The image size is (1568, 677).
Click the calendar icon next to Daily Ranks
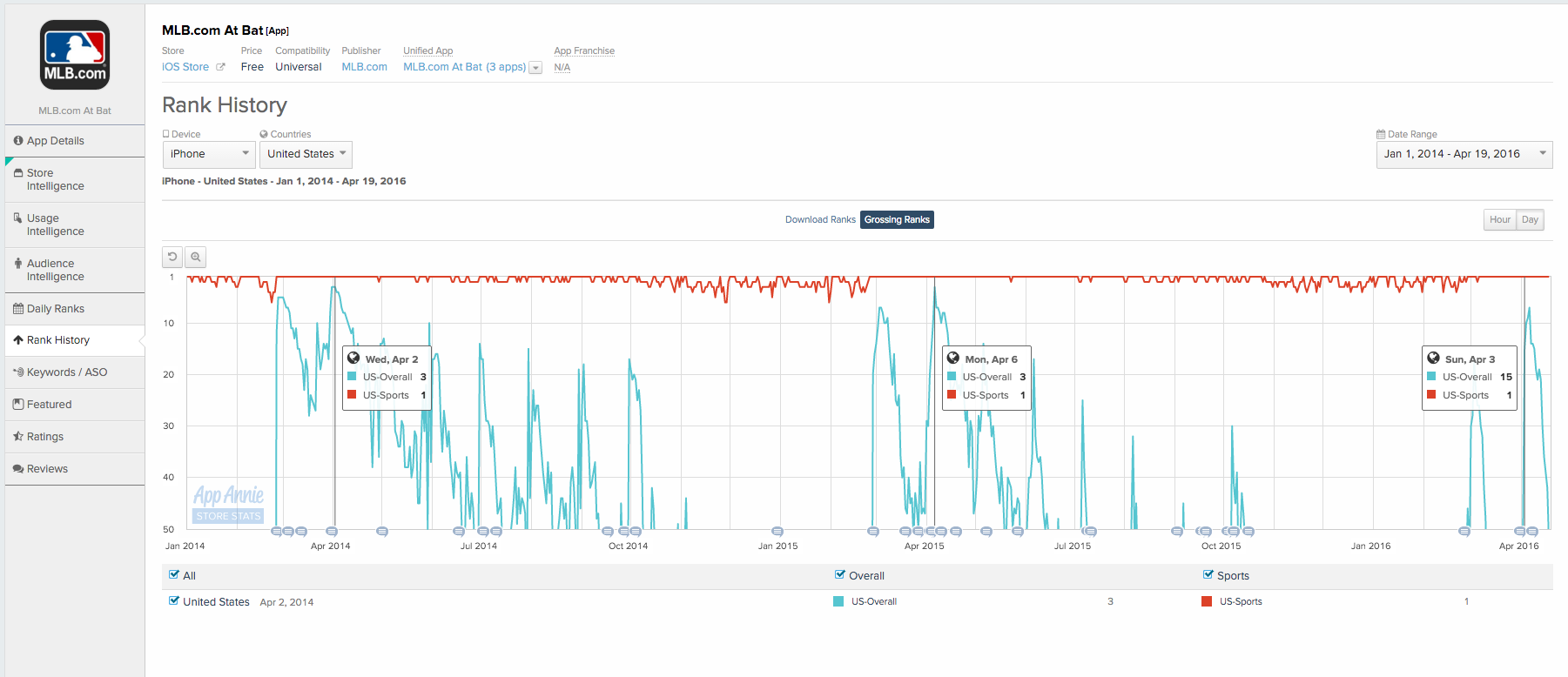pyautogui.click(x=18, y=308)
